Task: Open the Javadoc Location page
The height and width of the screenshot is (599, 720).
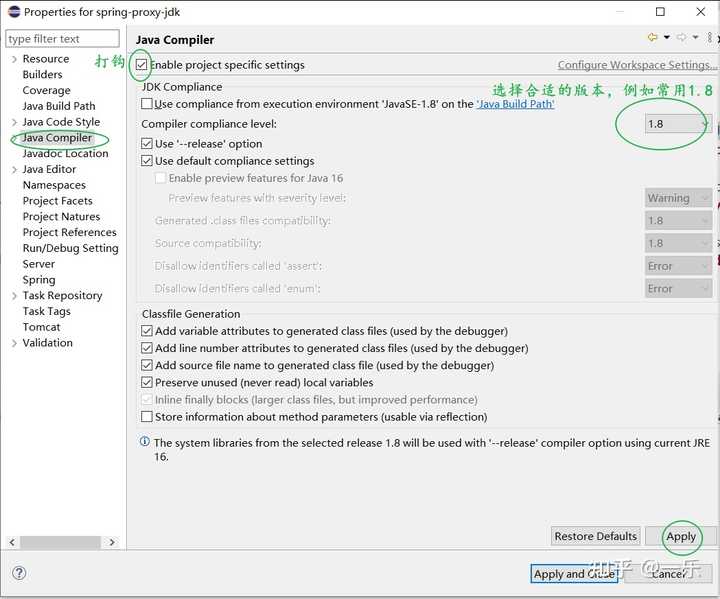Action: click(x=65, y=153)
